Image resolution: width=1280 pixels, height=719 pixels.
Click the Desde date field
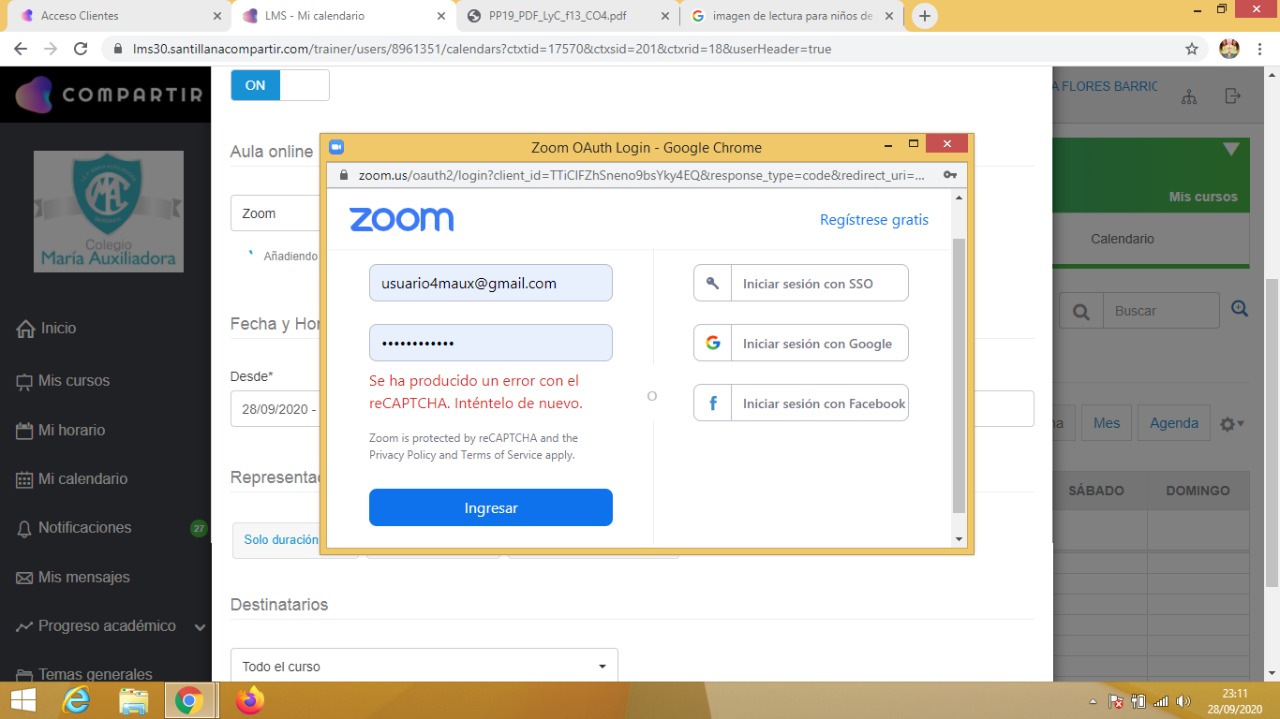(275, 409)
